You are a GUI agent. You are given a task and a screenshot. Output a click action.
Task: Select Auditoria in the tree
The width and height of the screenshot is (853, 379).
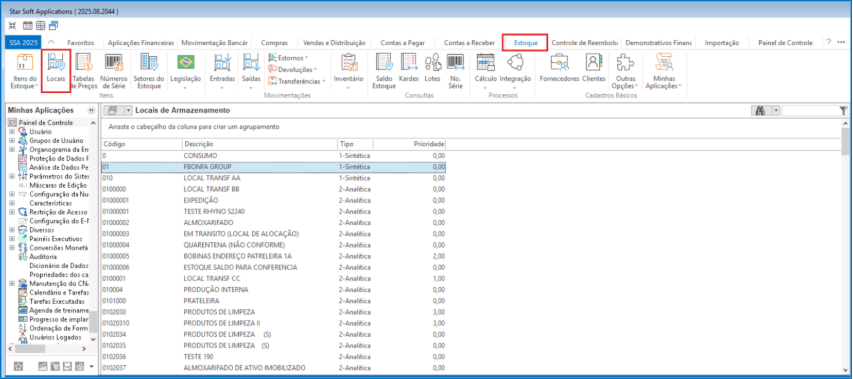42,257
